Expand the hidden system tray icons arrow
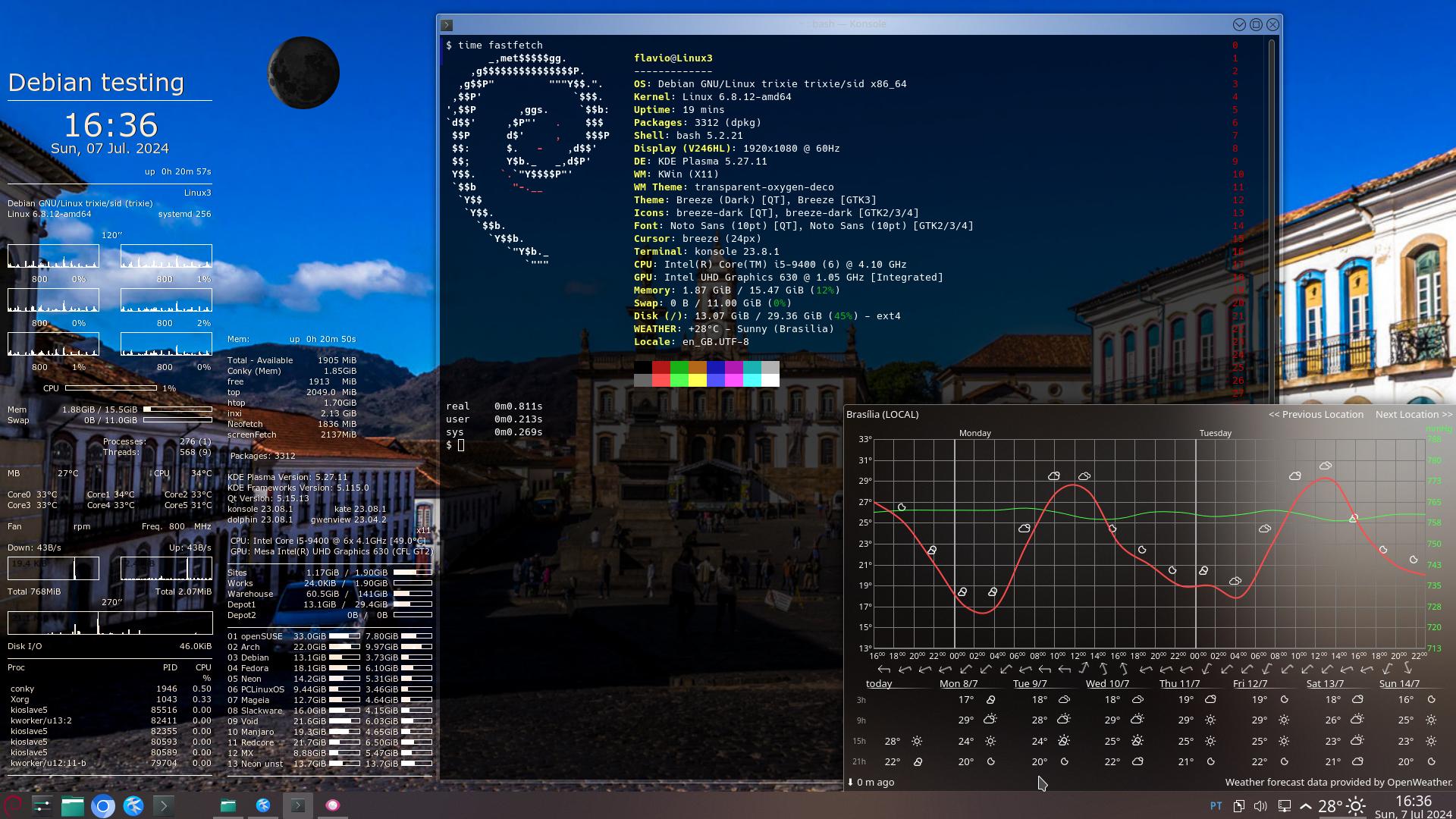The image size is (1456, 819). tap(1306, 807)
